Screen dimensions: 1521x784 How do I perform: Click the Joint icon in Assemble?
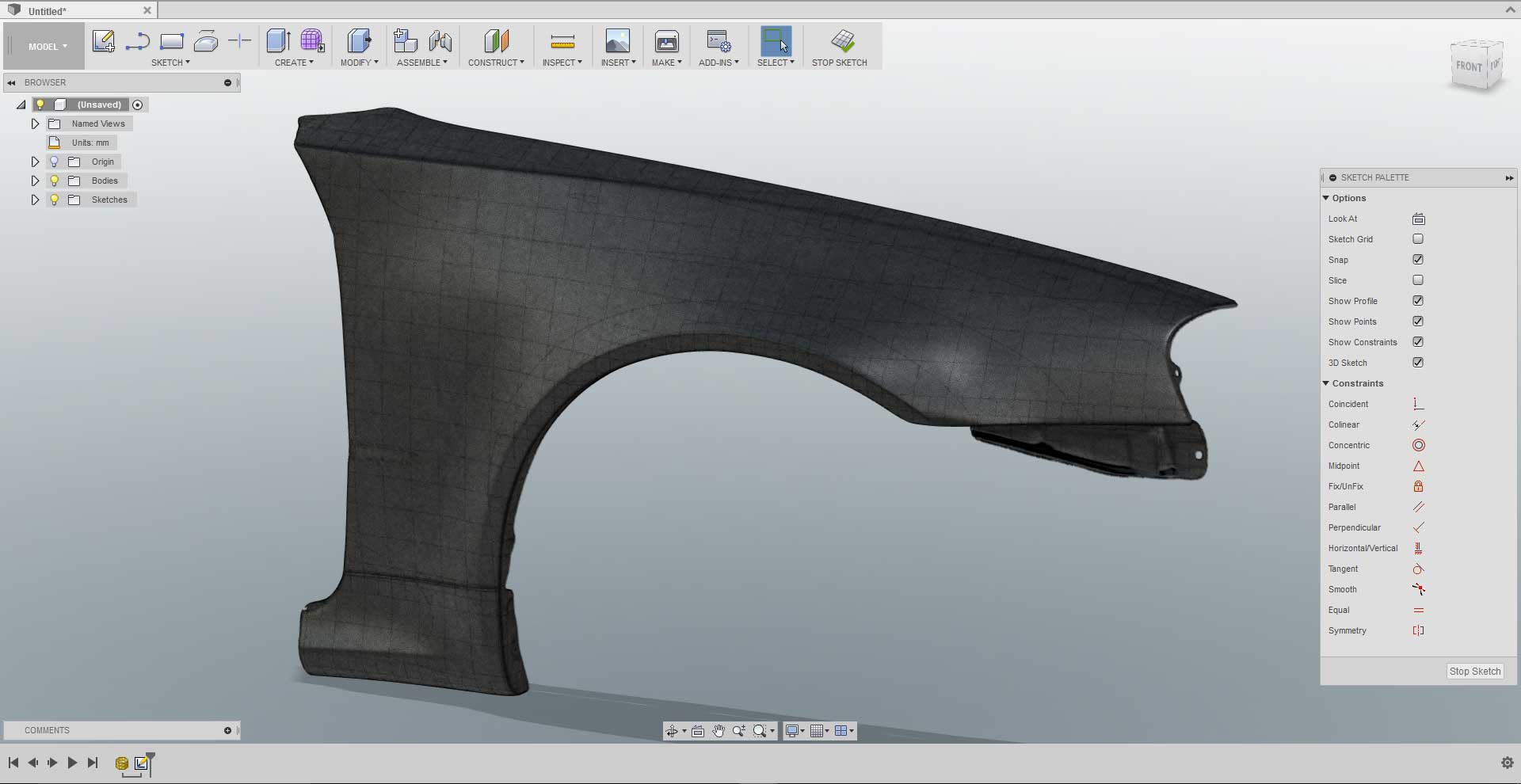coord(440,41)
